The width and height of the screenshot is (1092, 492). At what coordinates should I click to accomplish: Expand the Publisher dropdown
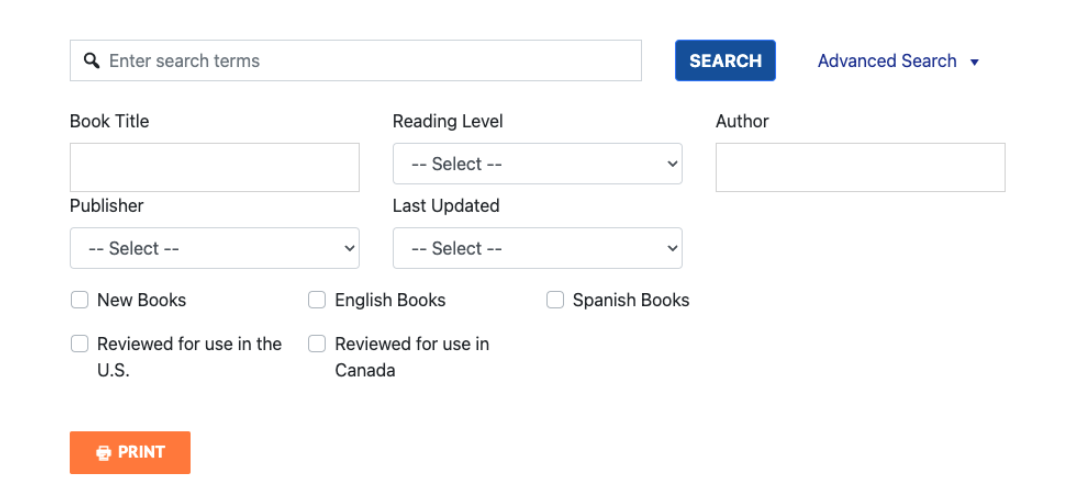coord(214,248)
